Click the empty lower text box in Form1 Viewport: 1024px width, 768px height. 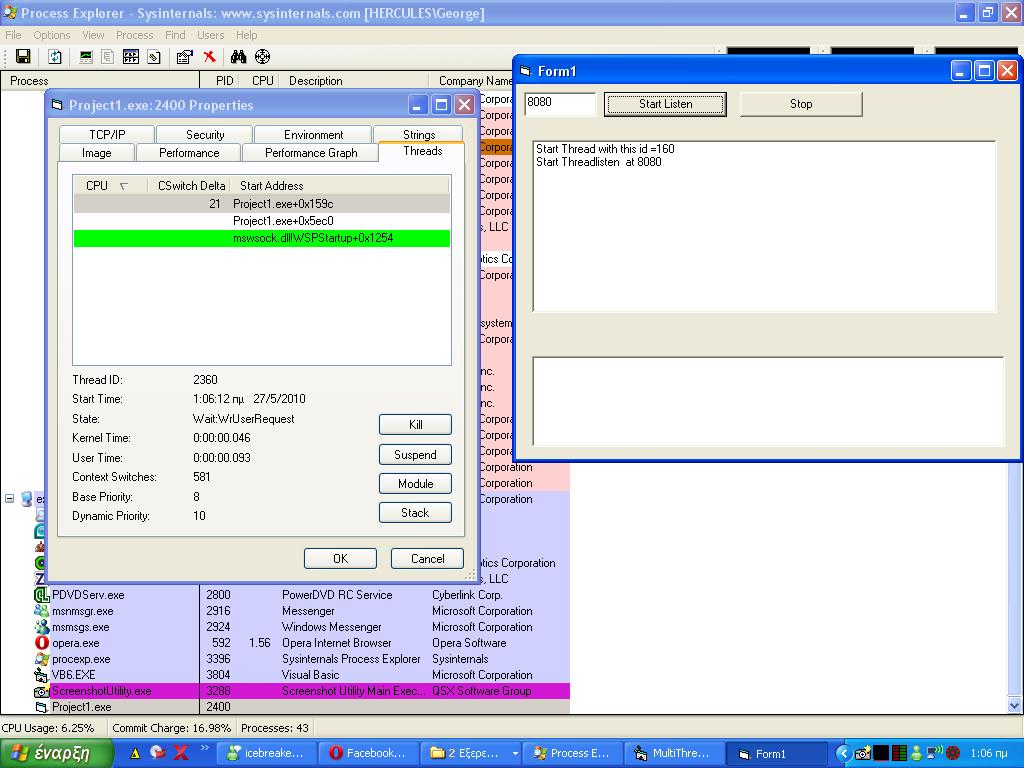coord(769,401)
